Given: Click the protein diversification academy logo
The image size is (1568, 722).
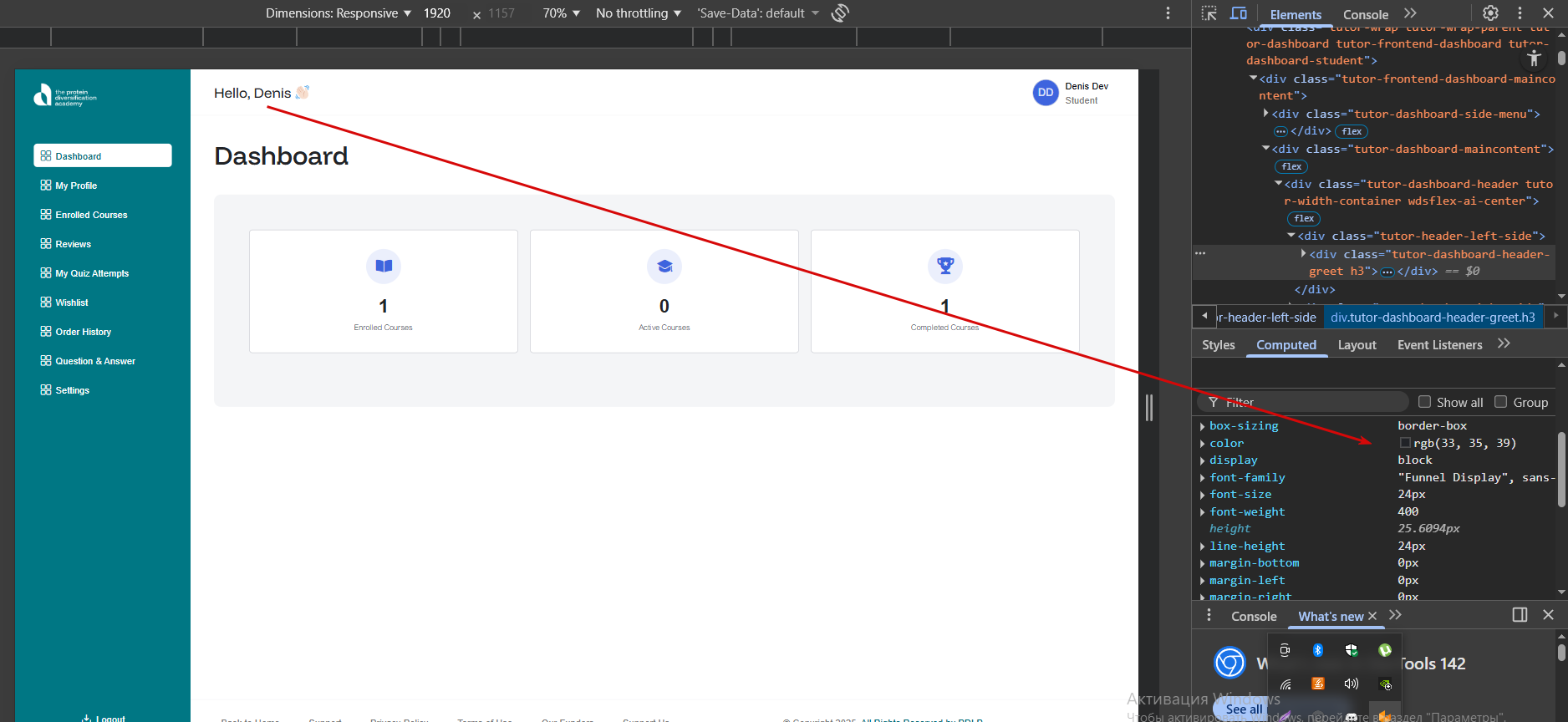Looking at the screenshot, I should point(65,96).
